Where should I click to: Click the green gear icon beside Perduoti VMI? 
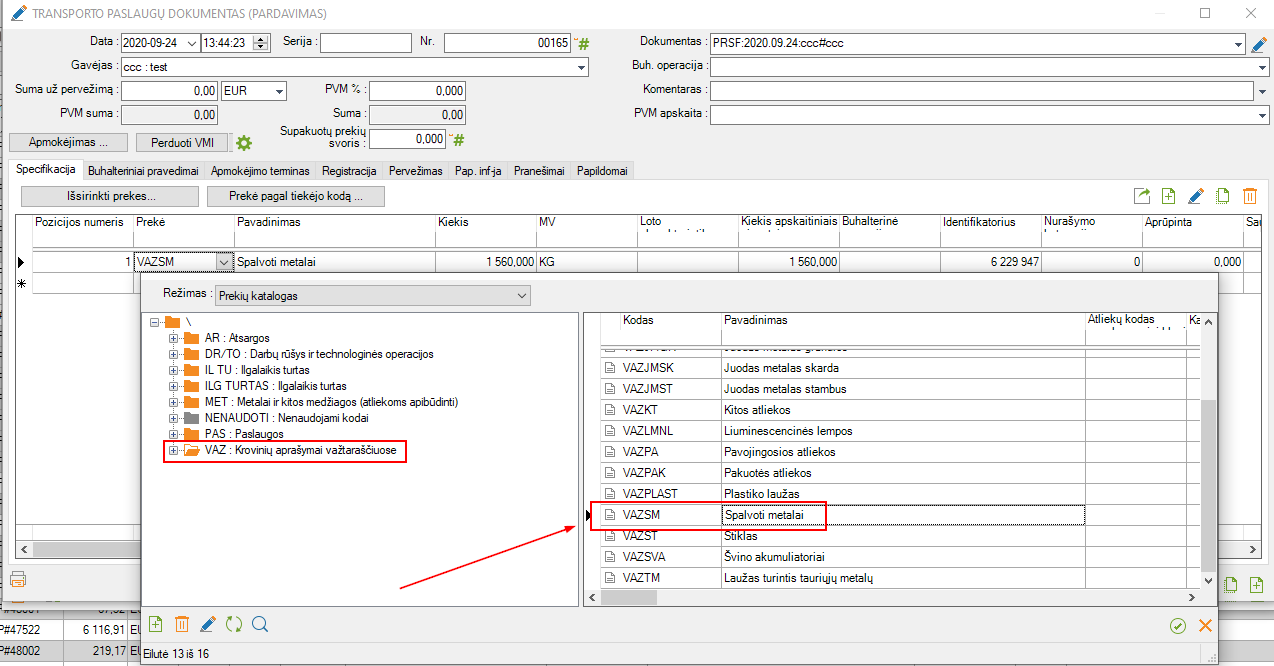point(244,143)
